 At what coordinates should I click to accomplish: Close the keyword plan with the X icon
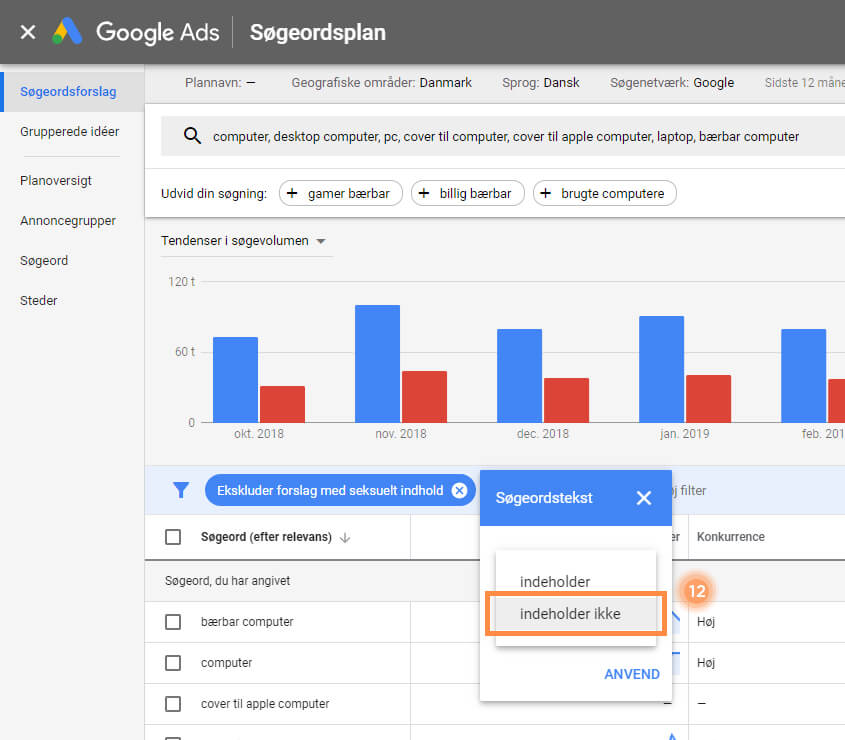[x=28, y=32]
